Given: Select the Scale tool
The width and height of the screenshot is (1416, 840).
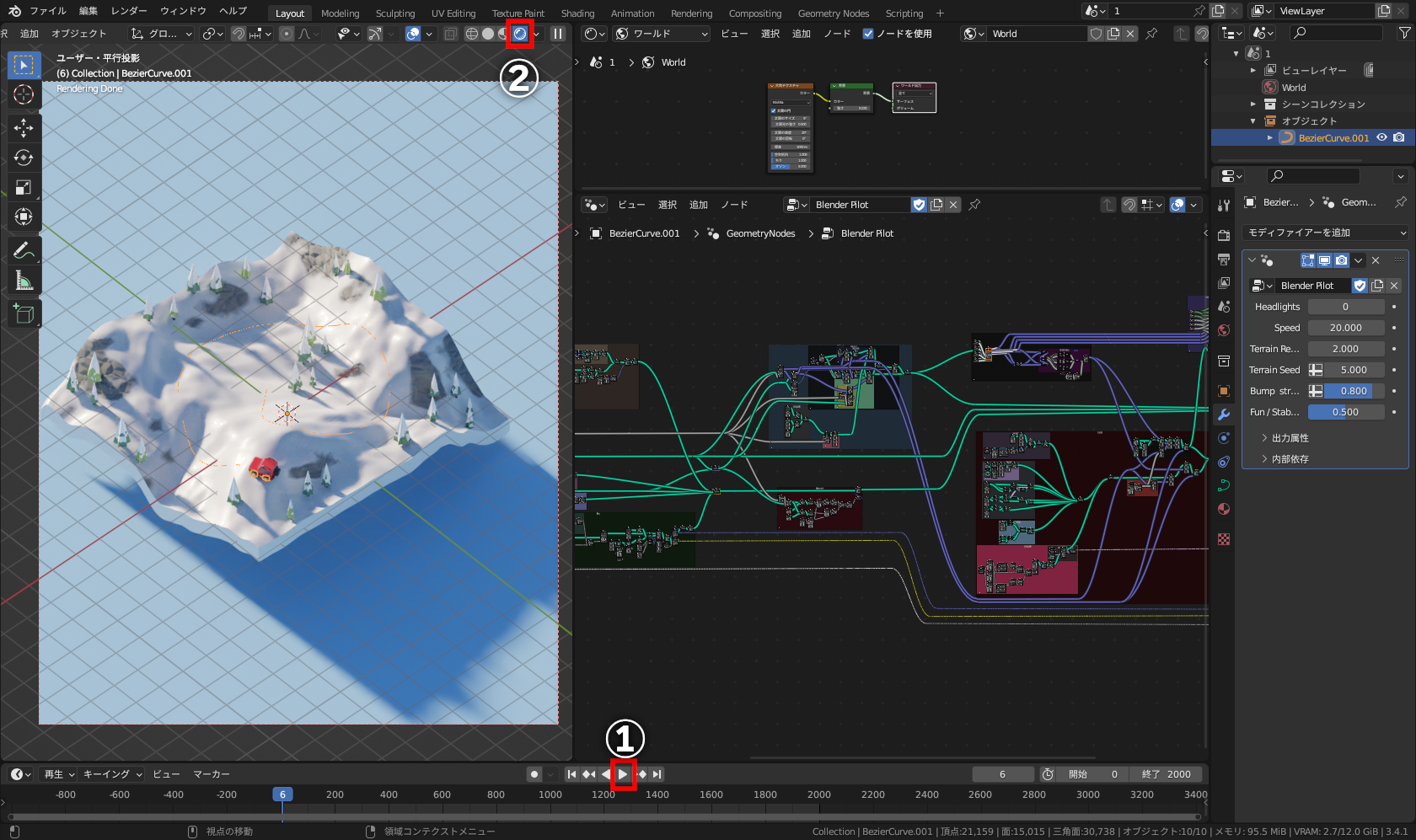Looking at the screenshot, I should point(24,187).
